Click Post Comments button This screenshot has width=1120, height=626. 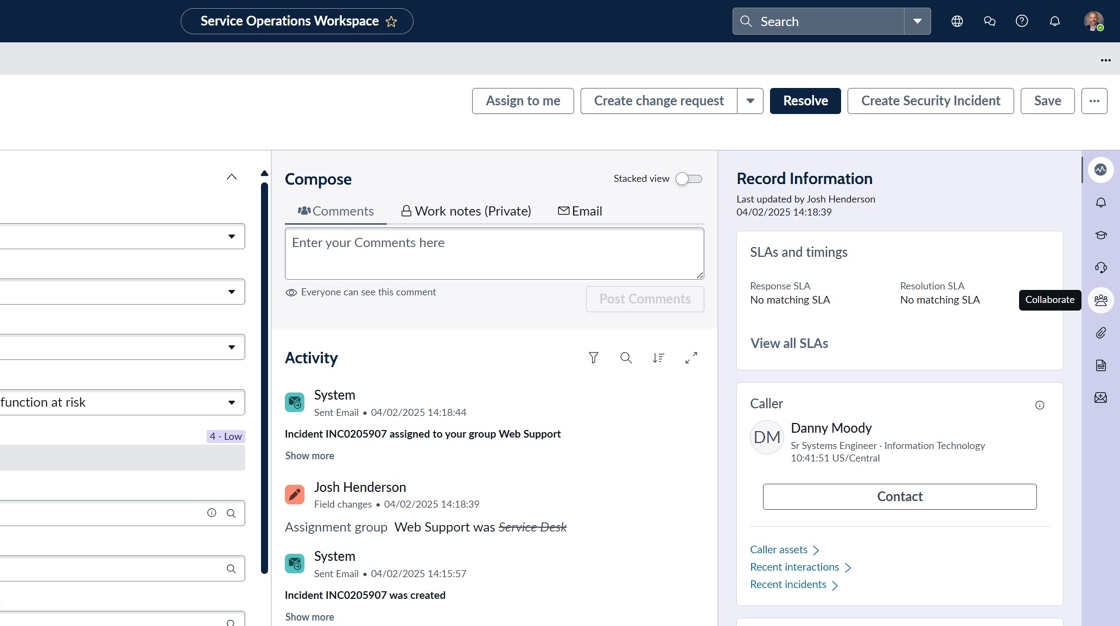point(645,299)
